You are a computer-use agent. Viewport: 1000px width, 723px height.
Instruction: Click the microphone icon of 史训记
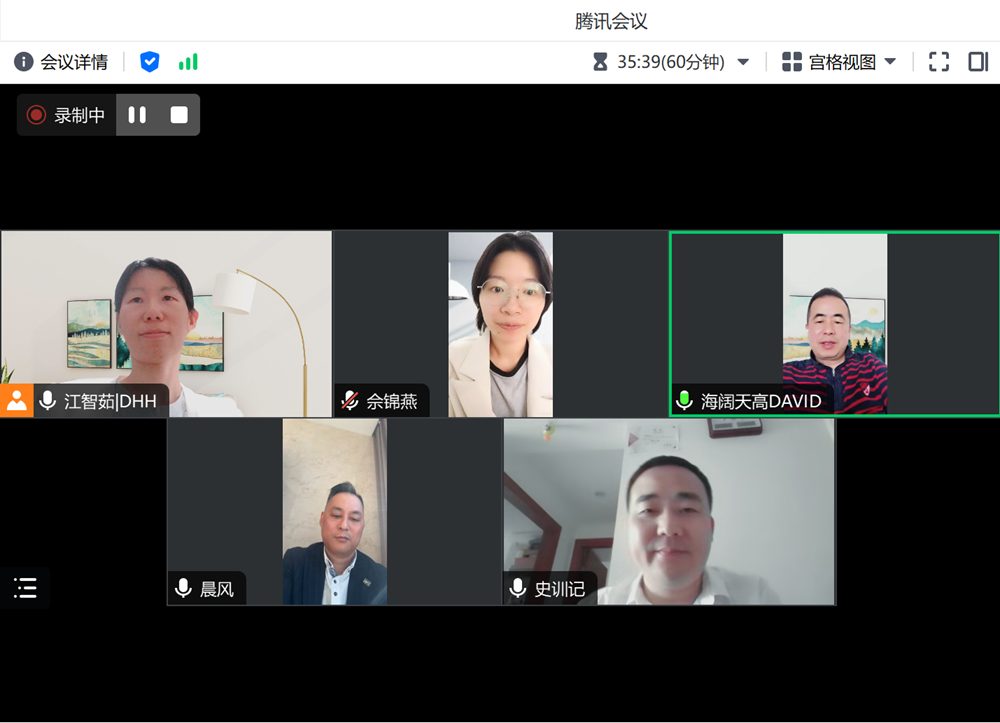pos(518,588)
